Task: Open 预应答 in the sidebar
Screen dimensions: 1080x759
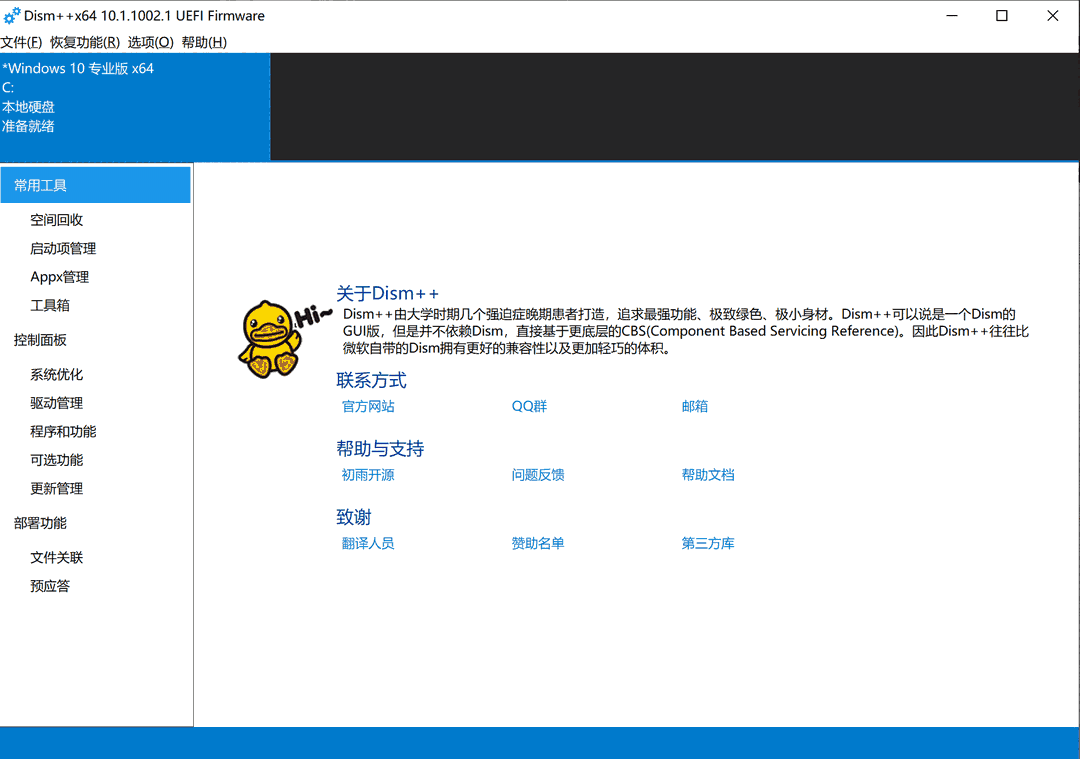Action: click(50, 585)
